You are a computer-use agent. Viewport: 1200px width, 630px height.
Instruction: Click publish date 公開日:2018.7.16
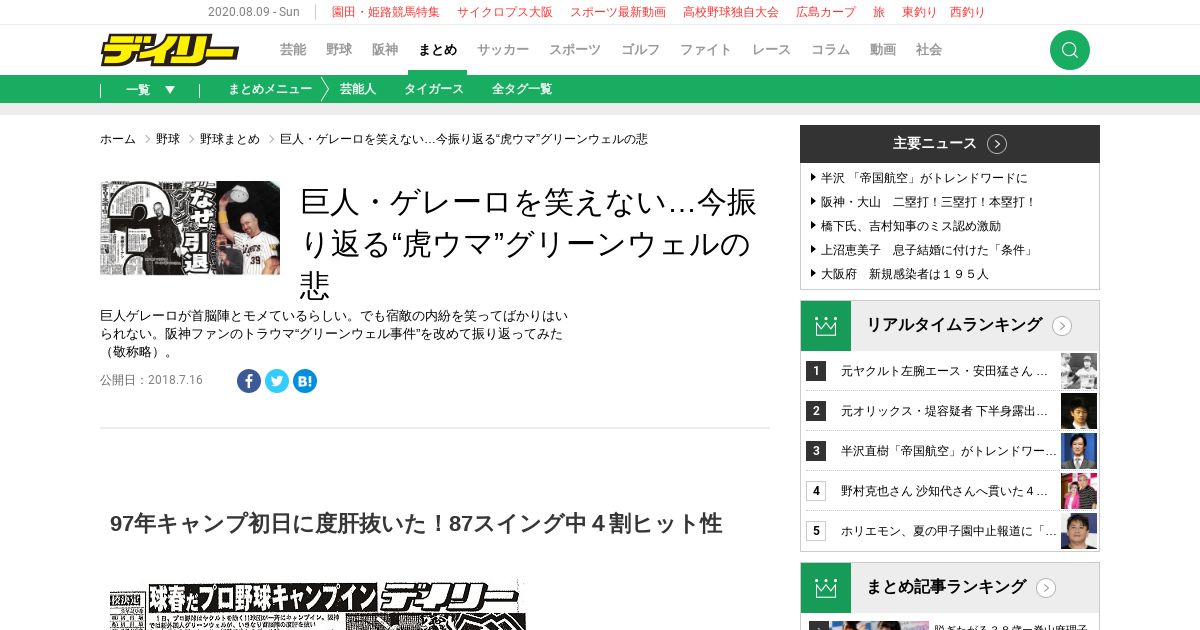(151, 380)
